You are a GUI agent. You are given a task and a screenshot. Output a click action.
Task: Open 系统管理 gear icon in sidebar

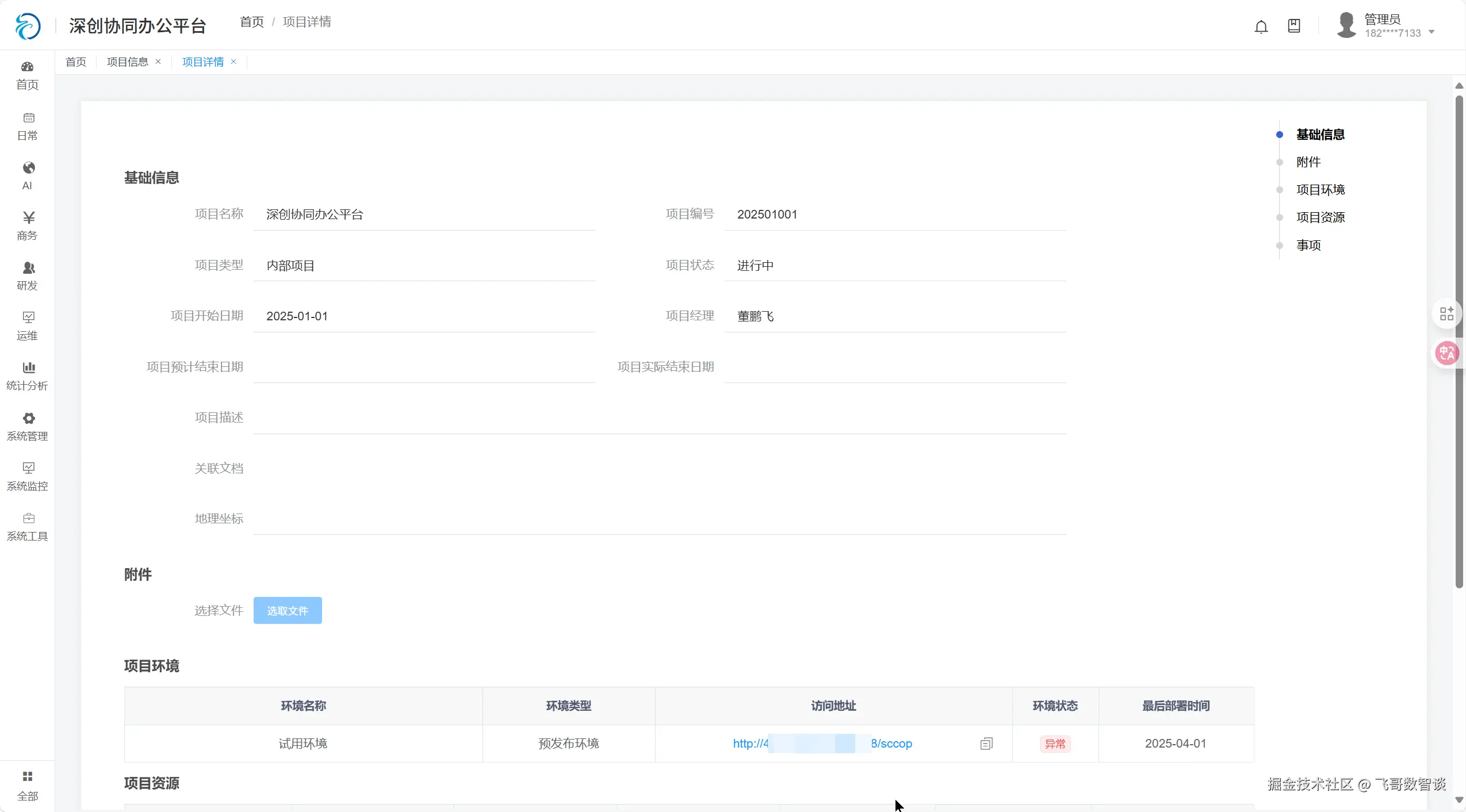[28, 418]
